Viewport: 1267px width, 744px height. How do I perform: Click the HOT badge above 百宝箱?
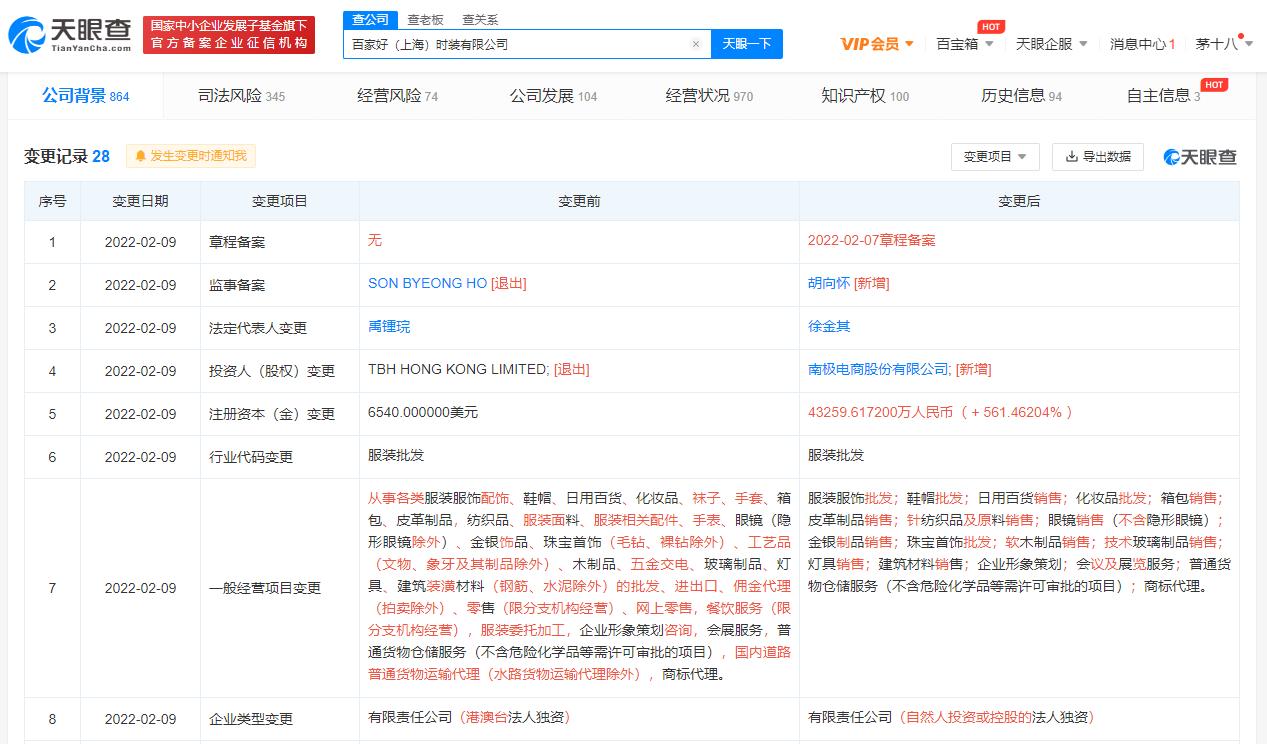click(x=990, y=27)
